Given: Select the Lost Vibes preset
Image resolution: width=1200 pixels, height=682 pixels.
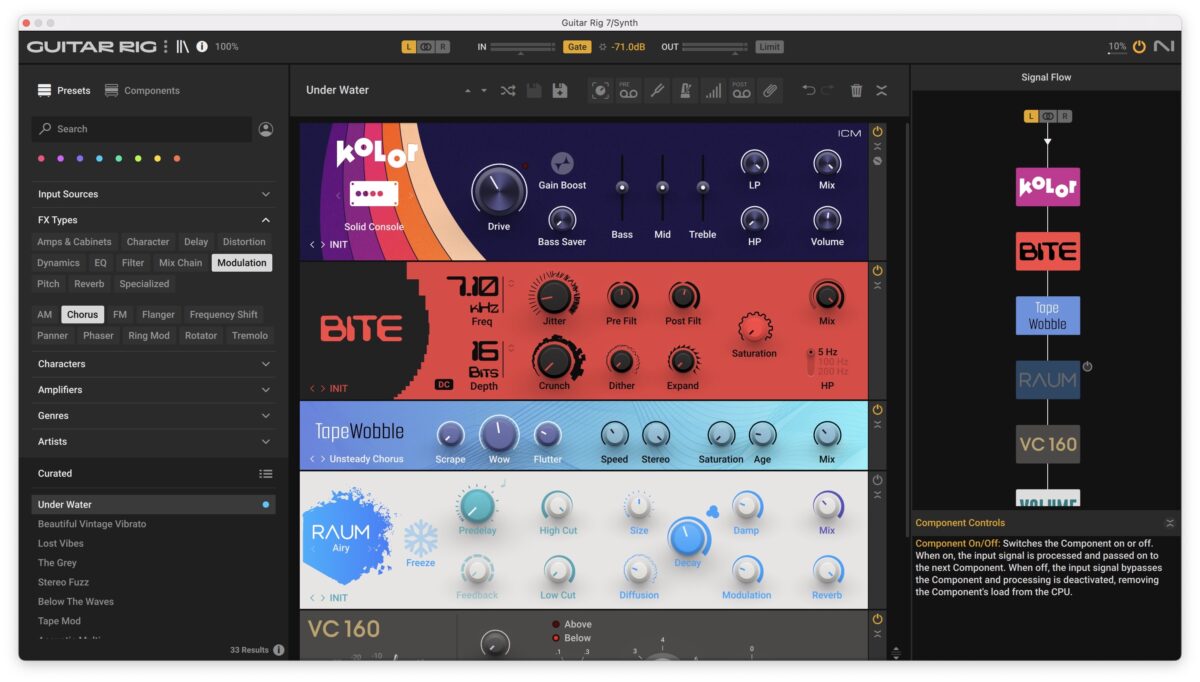Looking at the screenshot, I should [x=154, y=543].
